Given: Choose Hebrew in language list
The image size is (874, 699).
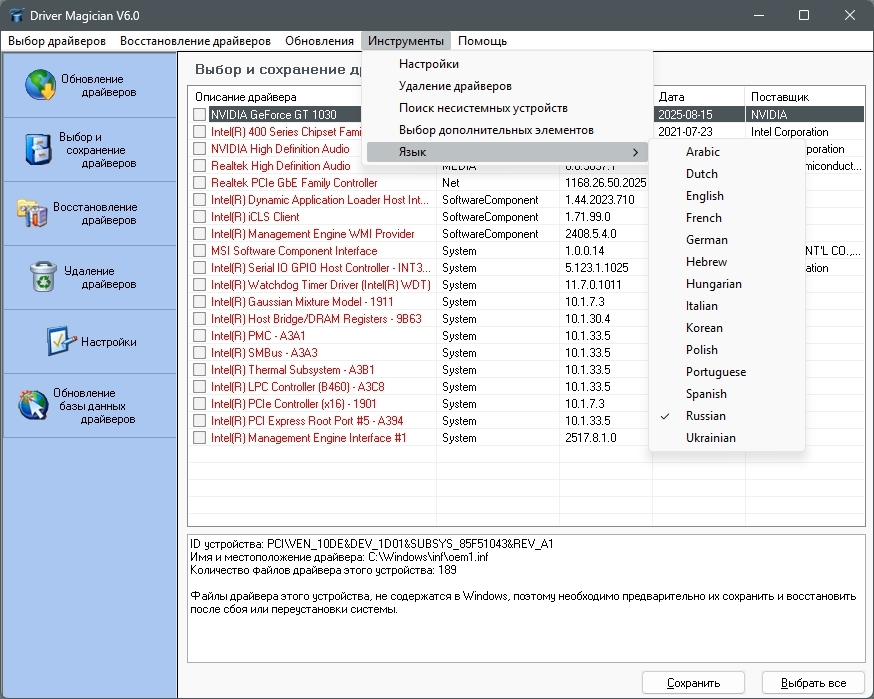Looking at the screenshot, I should point(726,262).
